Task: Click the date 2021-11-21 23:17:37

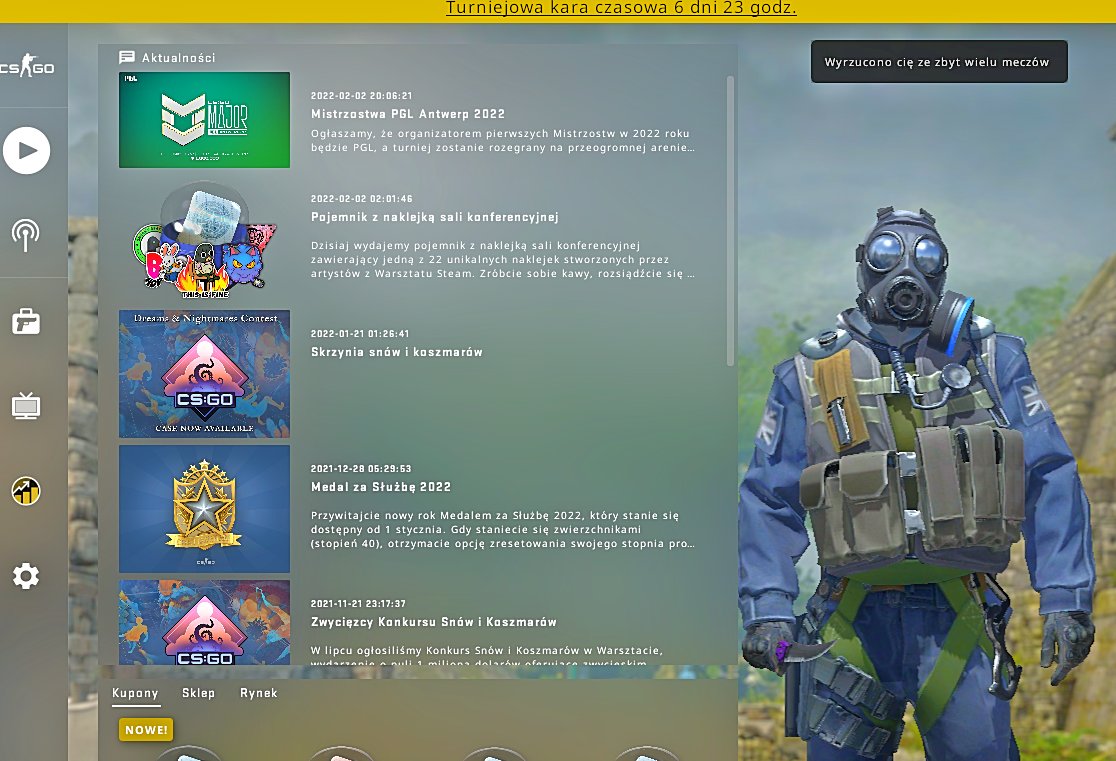Action: tap(358, 603)
